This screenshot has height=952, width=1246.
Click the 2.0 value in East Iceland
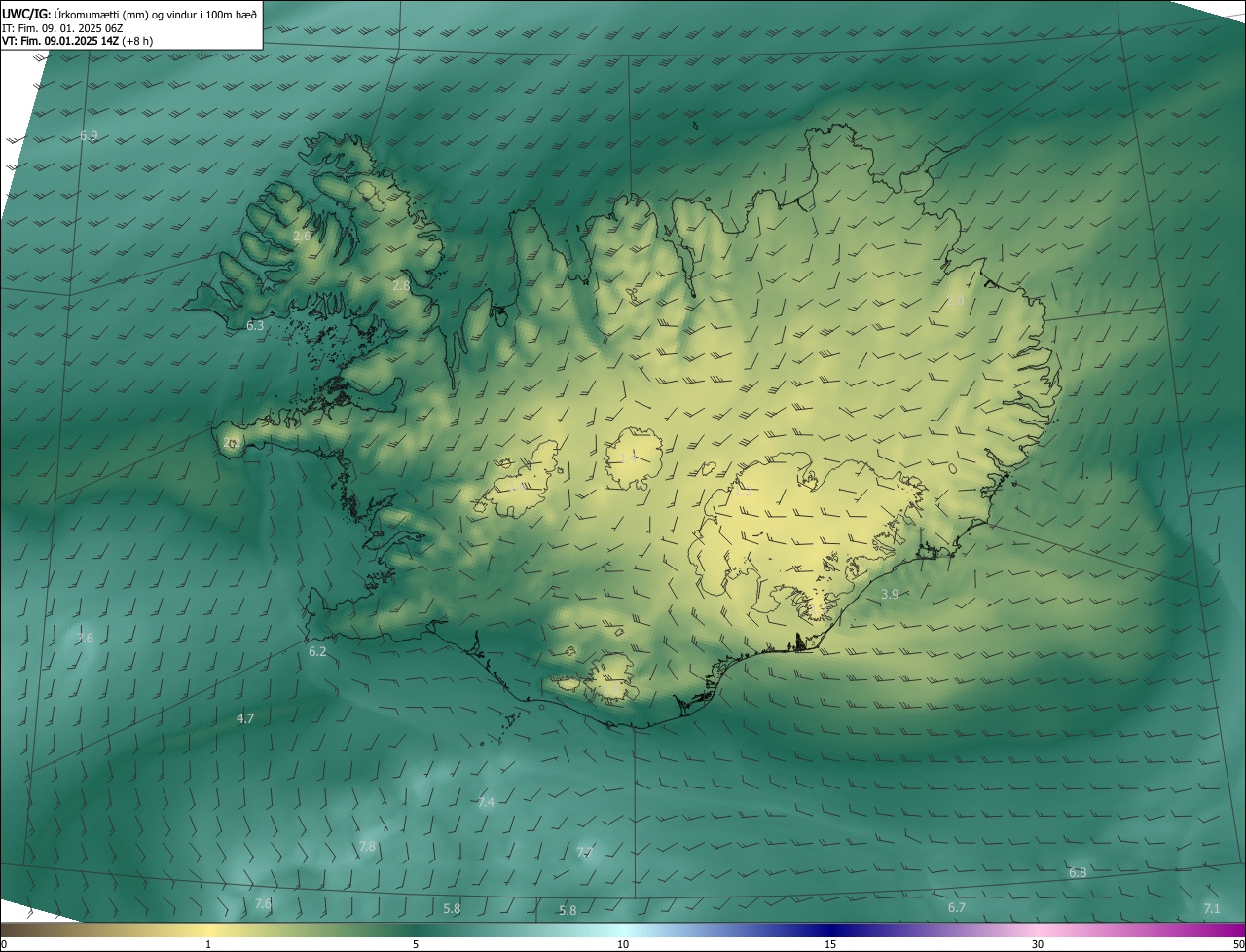click(x=955, y=302)
